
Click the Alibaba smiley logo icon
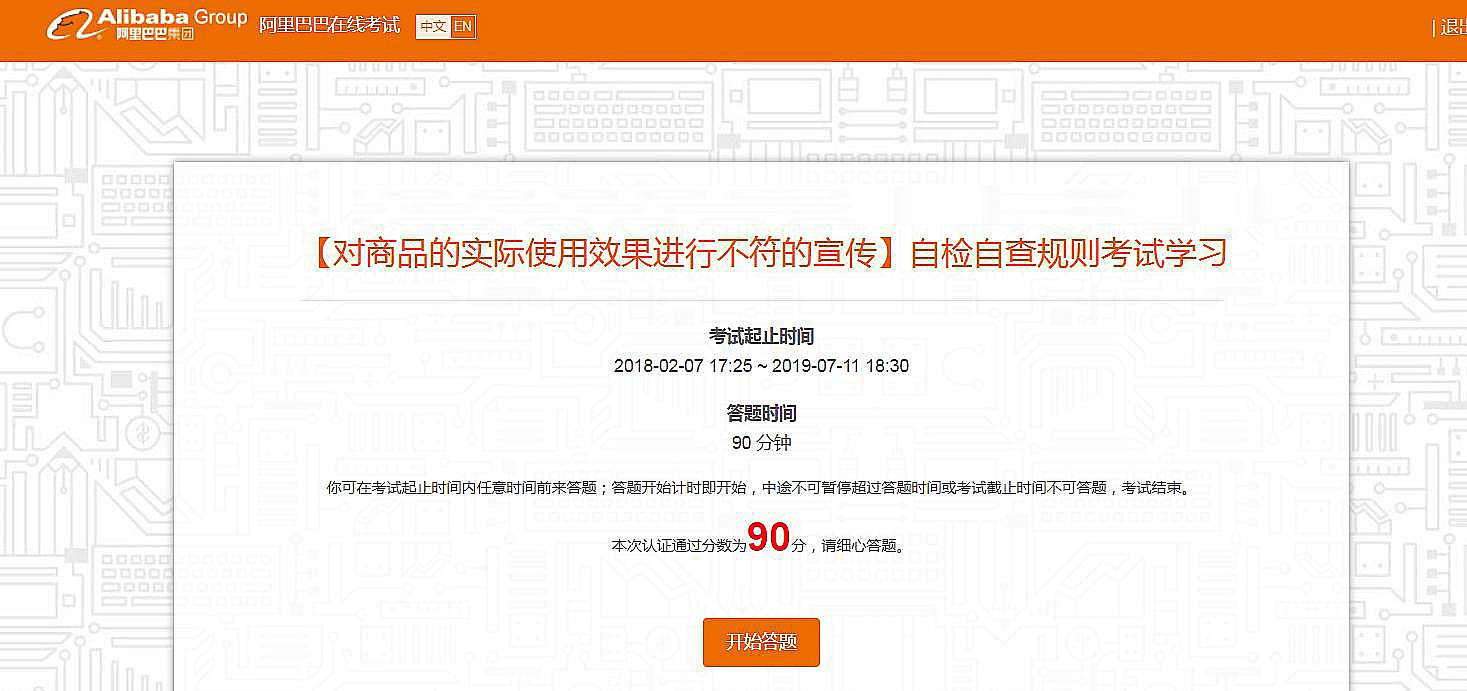(x=70, y=25)
